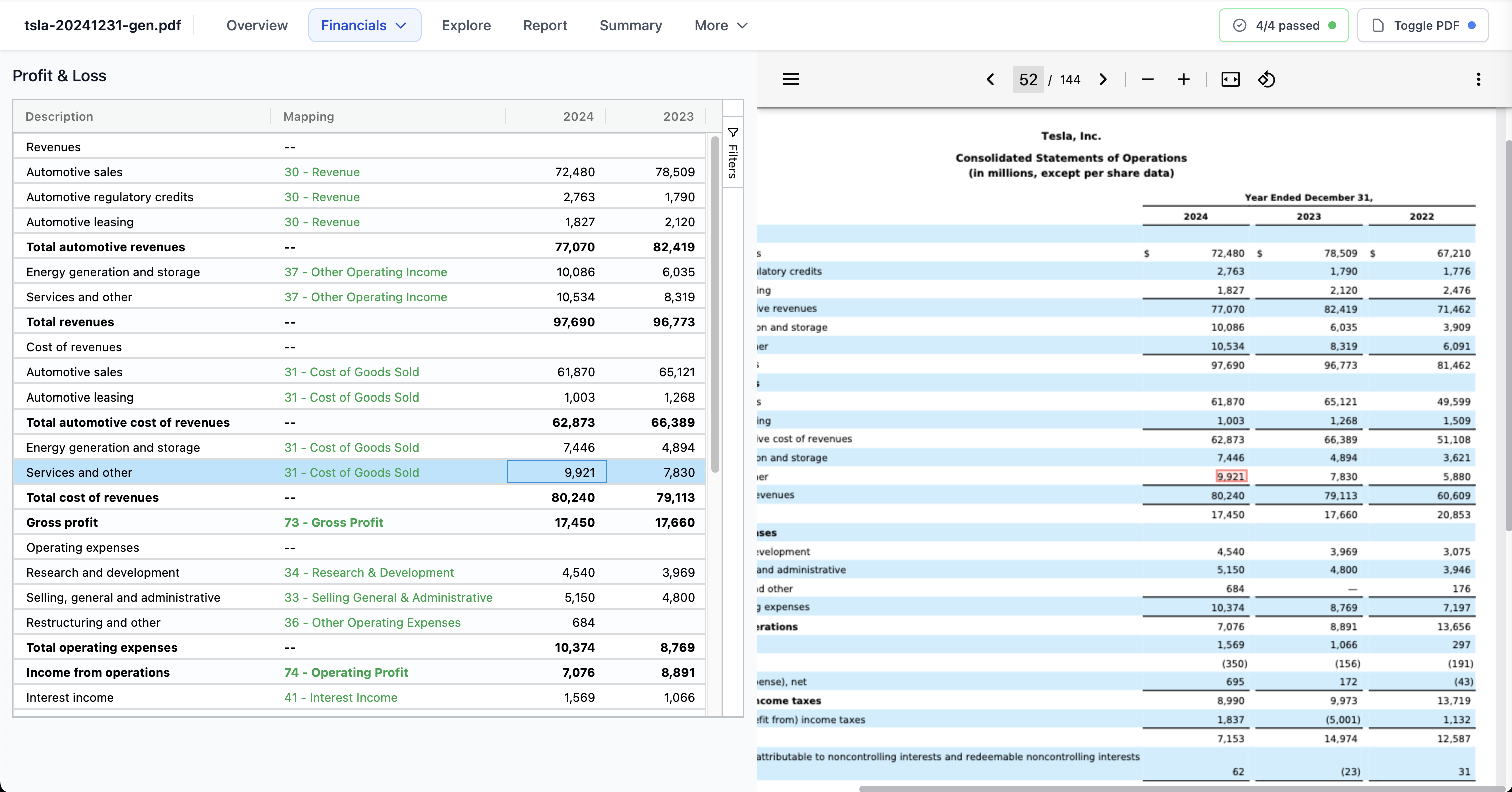Open PDF viewer three-dot options menu
Viewport: 1512px width, 792px height.
(1478, 79)
